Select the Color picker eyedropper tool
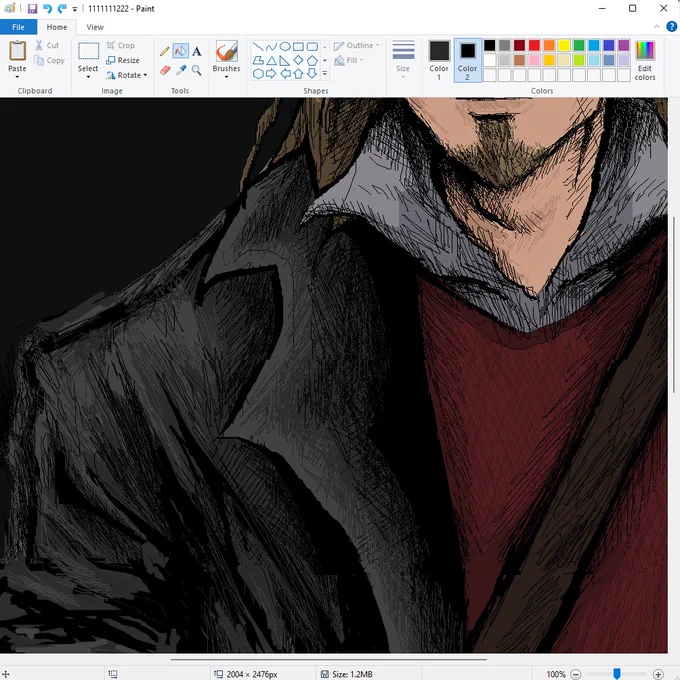This screenshot has width=680, height=680. (x=181, y=70)
